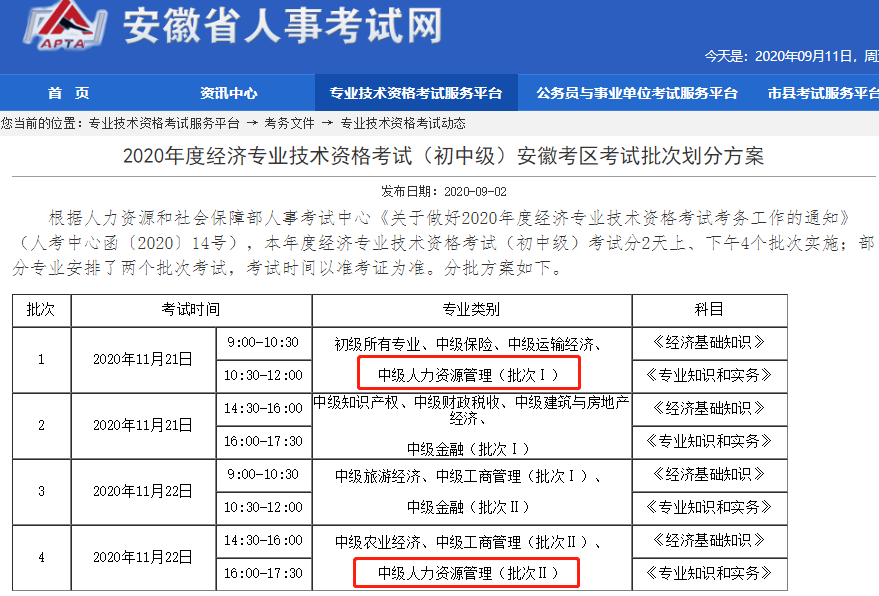Select 专业技术资格考试服务平台 in the navigation bar
Viewport: 879px width, 596px height.
tap(416, 93)
